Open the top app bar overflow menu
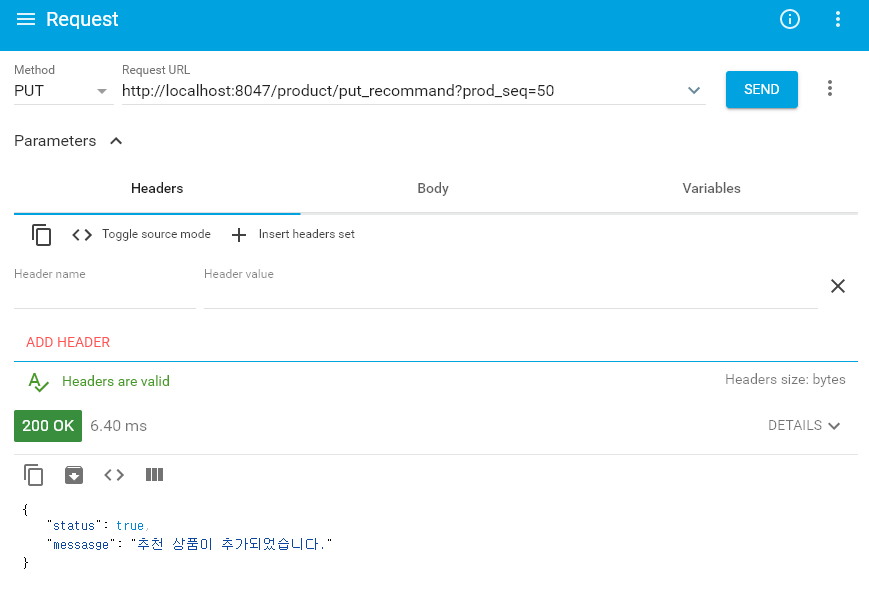869x590 pixels. point(837,19)
